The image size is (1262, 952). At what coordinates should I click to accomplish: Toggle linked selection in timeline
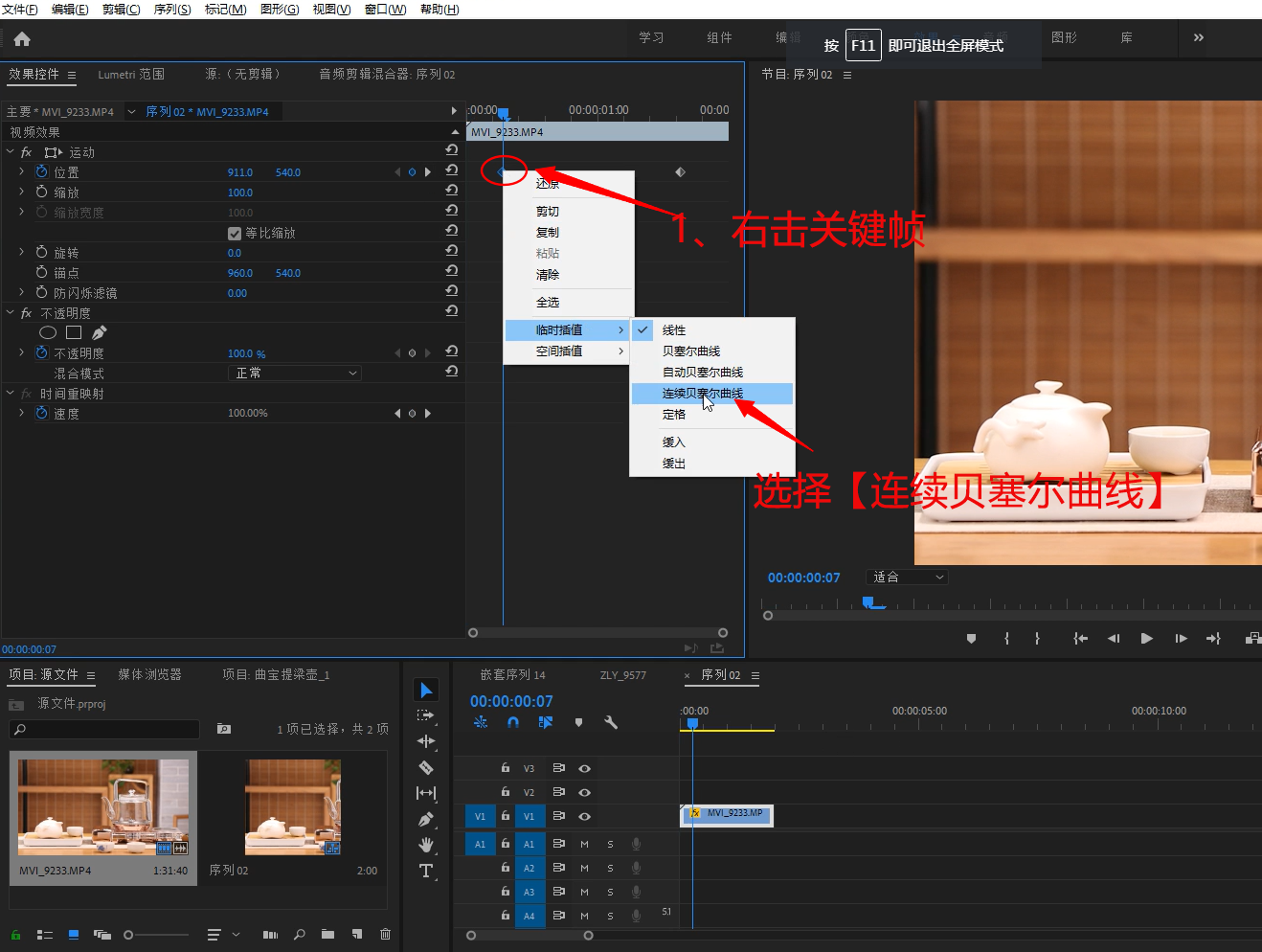coord(546,722)
